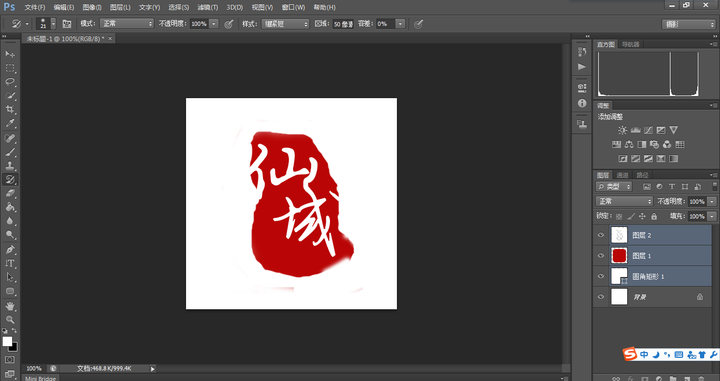
Task: Select the Lasso tool
Action: (10, 82)
